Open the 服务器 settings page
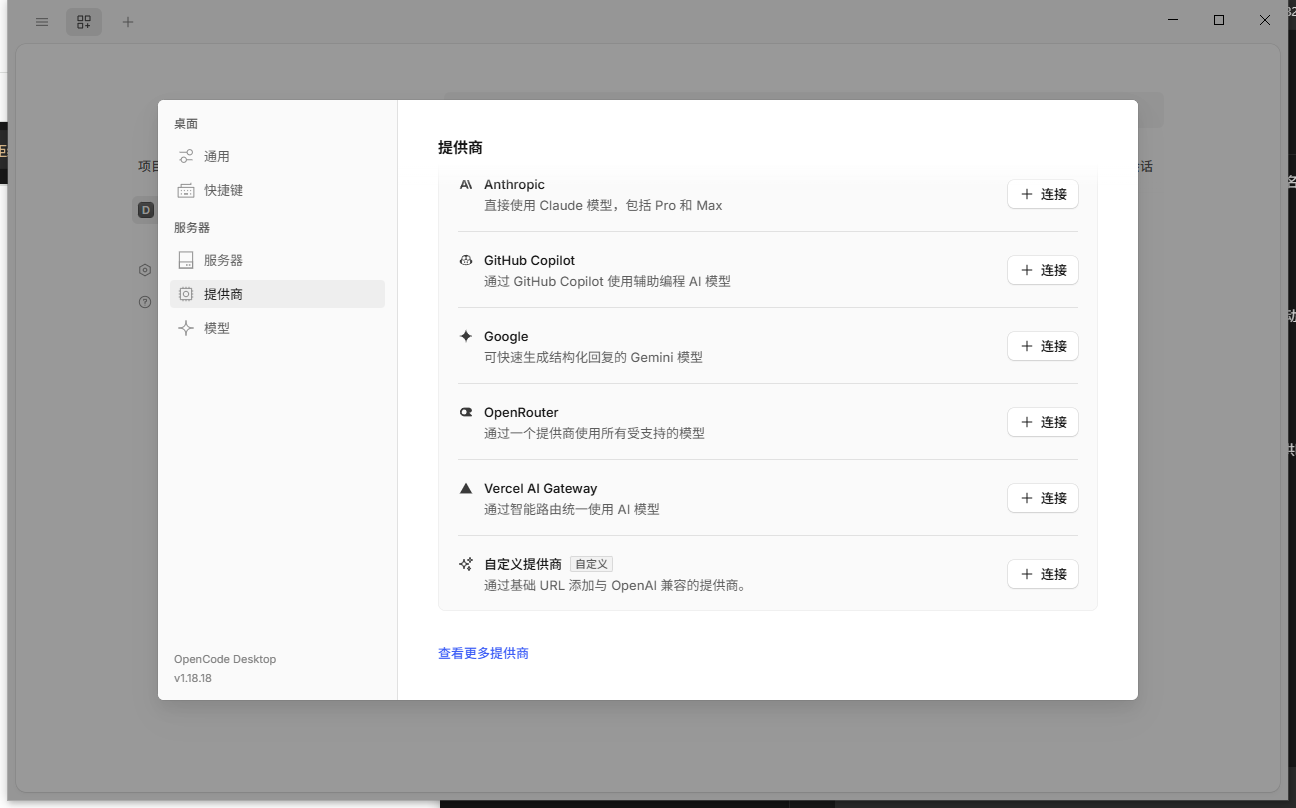 [277, 260]
